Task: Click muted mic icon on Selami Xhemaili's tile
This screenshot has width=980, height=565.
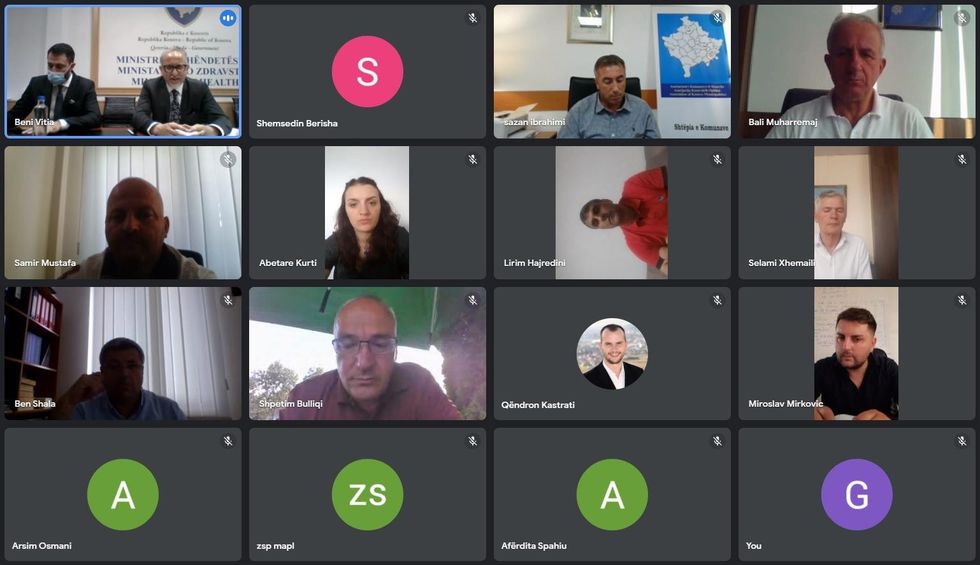Action: tap(962, 159)
